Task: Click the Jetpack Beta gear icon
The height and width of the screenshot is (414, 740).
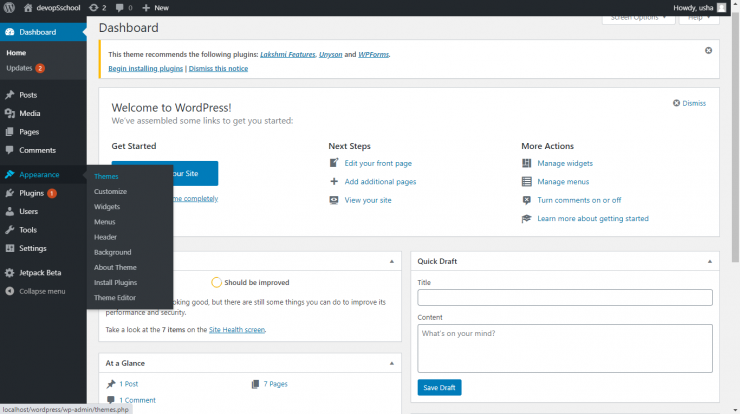Action: (x=9, y=273)
